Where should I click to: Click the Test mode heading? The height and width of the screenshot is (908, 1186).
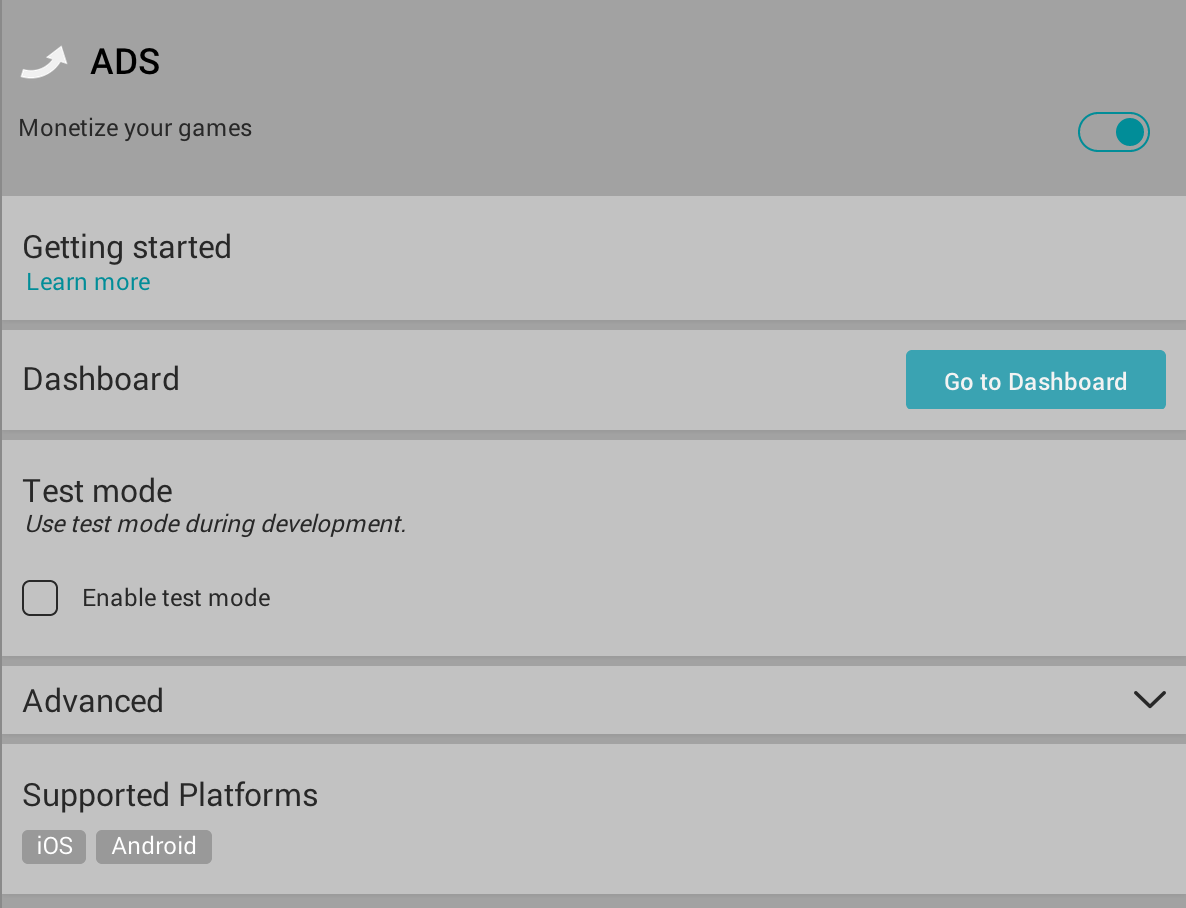click(98, 491)
